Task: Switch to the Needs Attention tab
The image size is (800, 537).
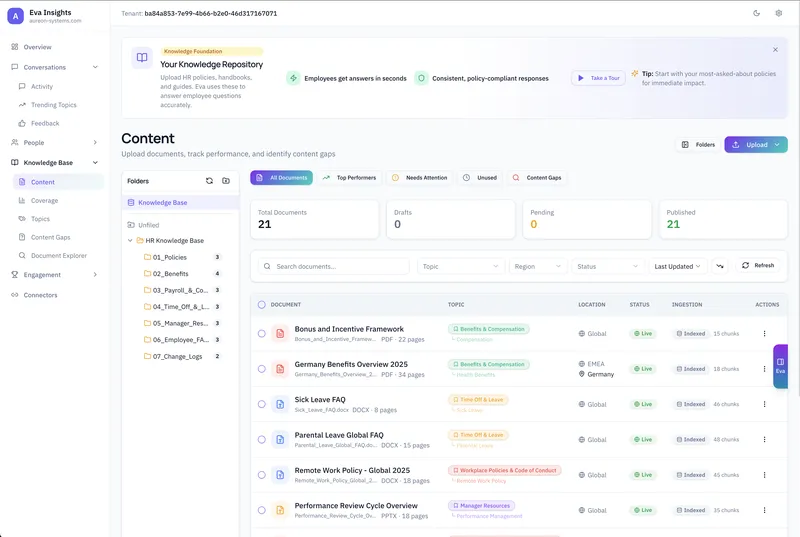Action: pyautogui.click(x=419, y=177)
